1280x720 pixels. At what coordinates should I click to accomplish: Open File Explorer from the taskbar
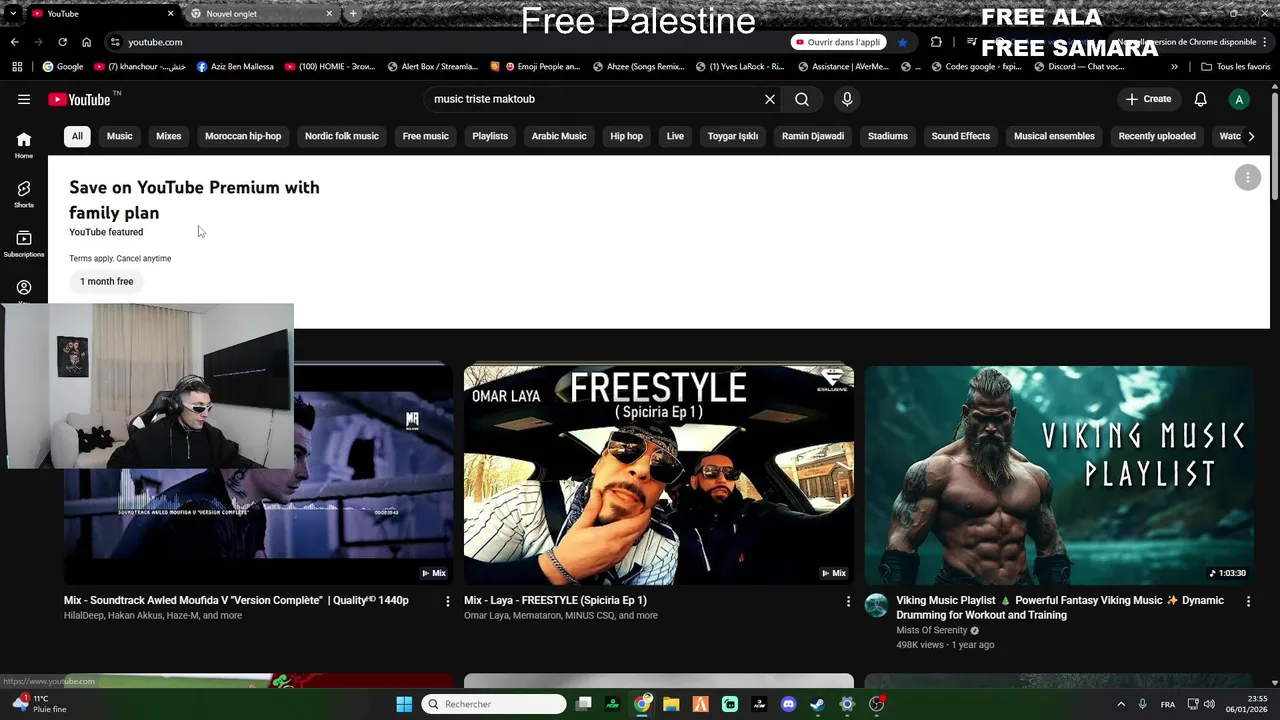click(671, 704)
